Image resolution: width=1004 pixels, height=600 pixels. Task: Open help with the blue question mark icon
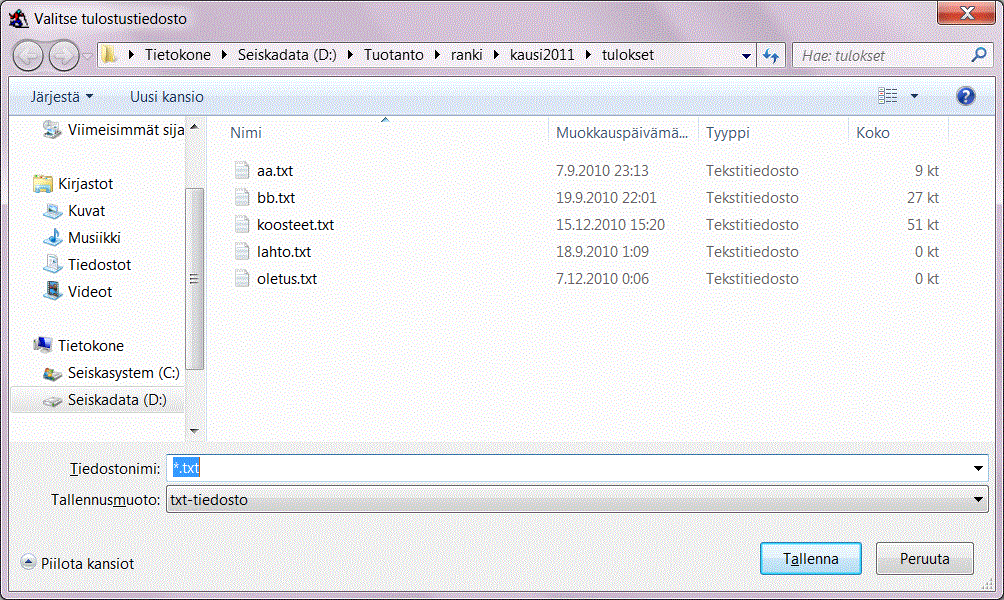965,96
